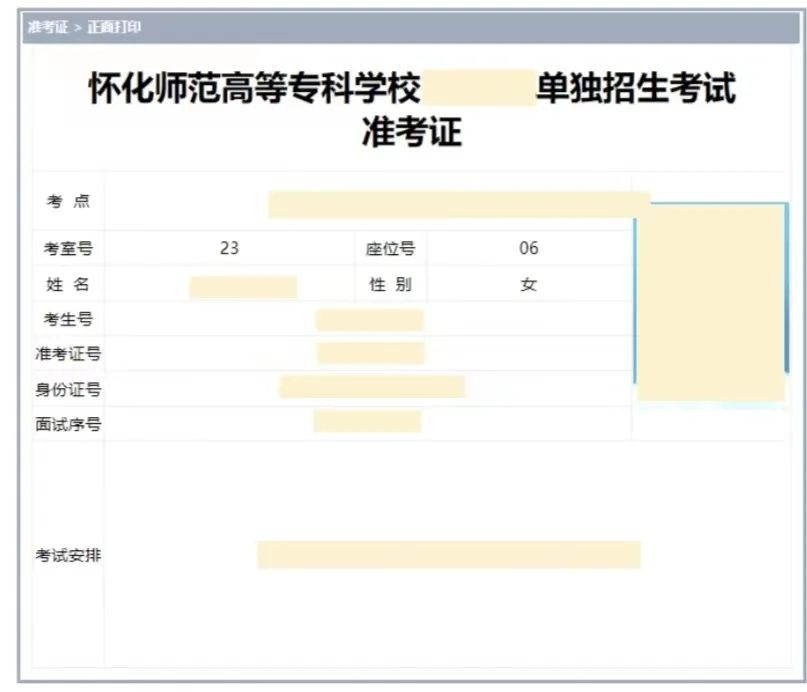Click the 准考证号 value field
This screenshot has height=692, width=807.
370,353
